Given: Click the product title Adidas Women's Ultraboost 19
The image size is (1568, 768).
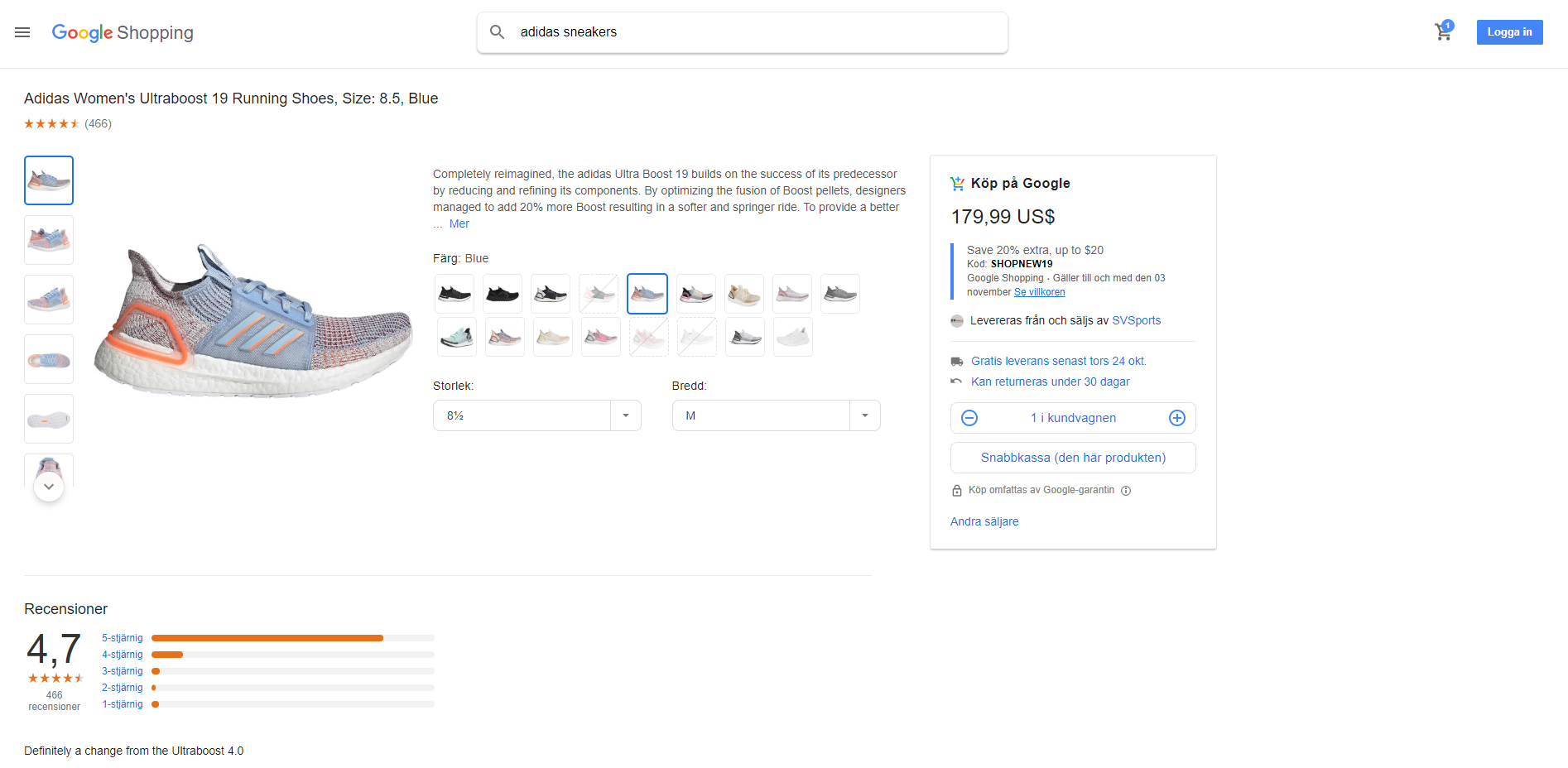Looking at the screenshot, I should pos(231,98).
